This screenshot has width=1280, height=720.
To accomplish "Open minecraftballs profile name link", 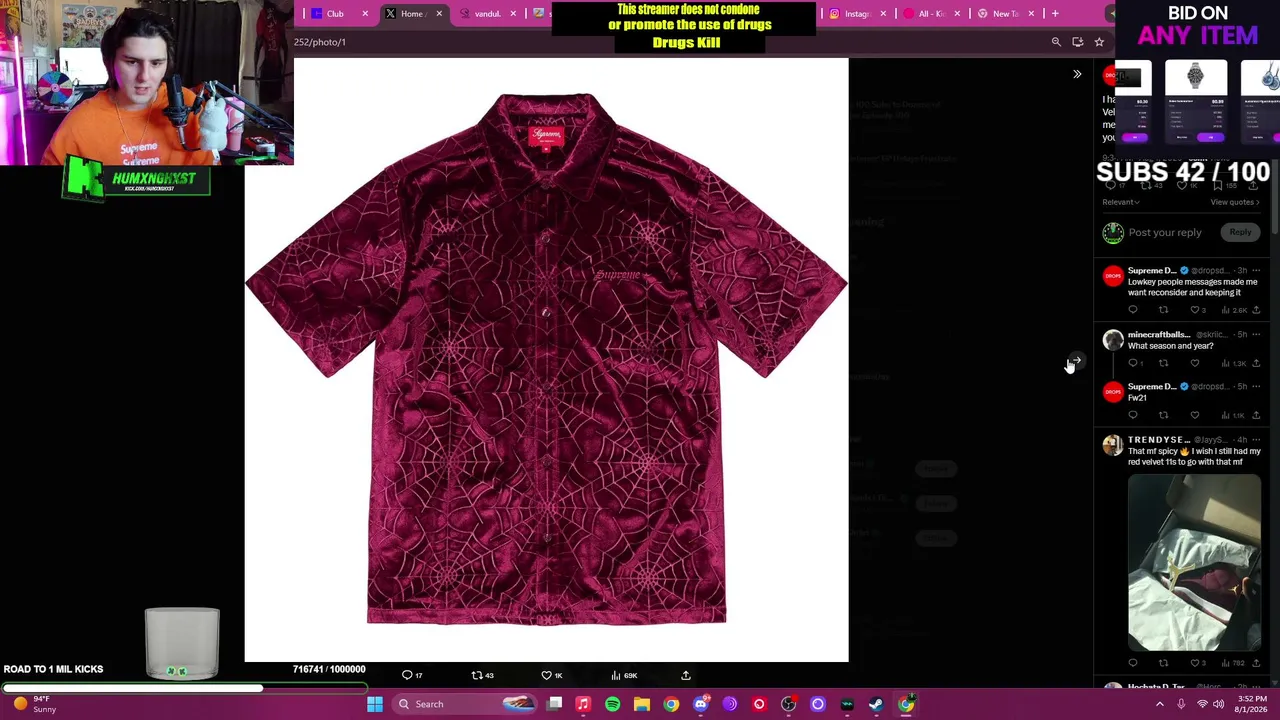I will pyautogui.click(x=1159, y=335).
